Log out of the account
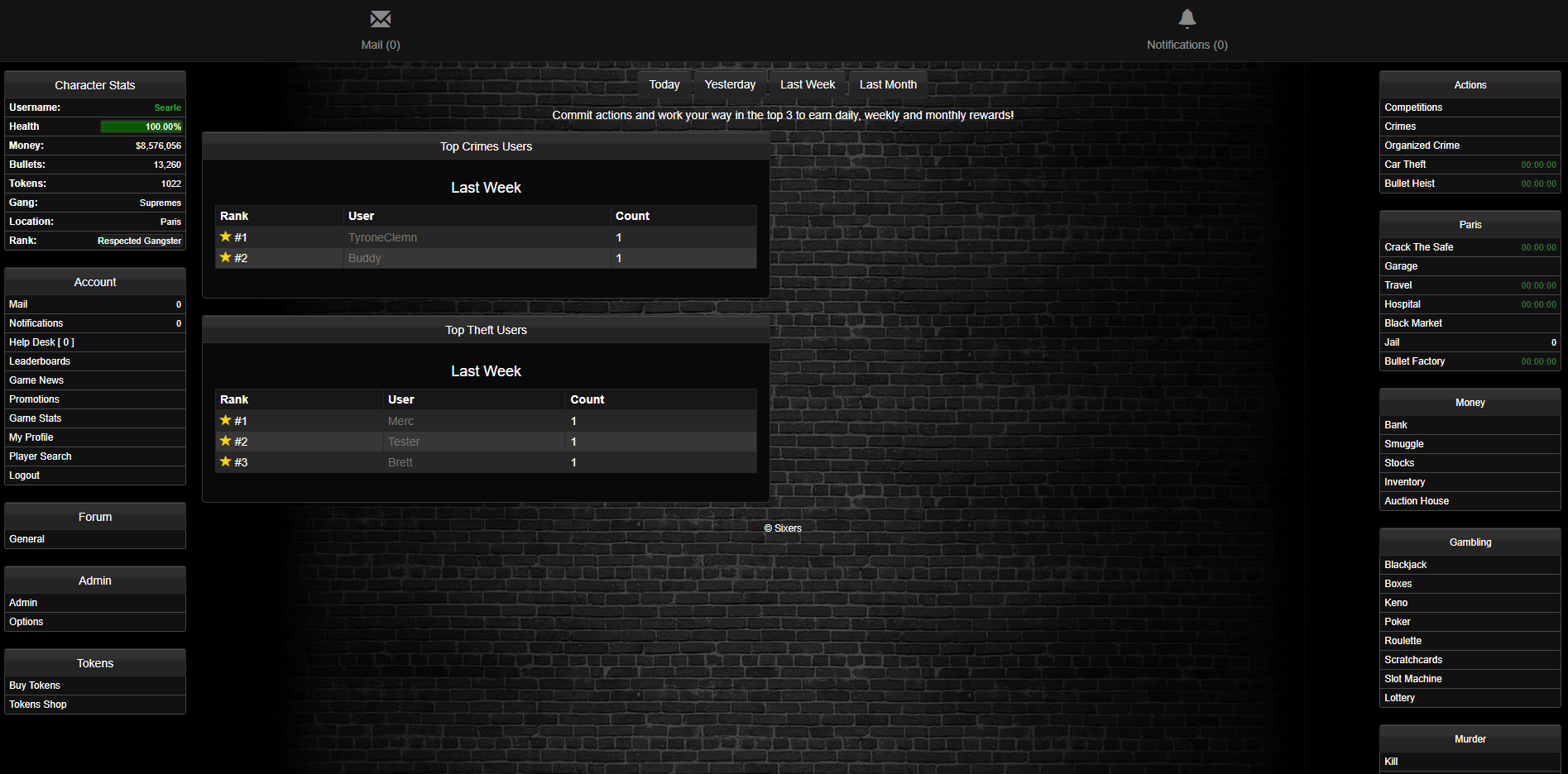Image resolution: width=1568 pixels, height=774 pixels. [25, 475]
